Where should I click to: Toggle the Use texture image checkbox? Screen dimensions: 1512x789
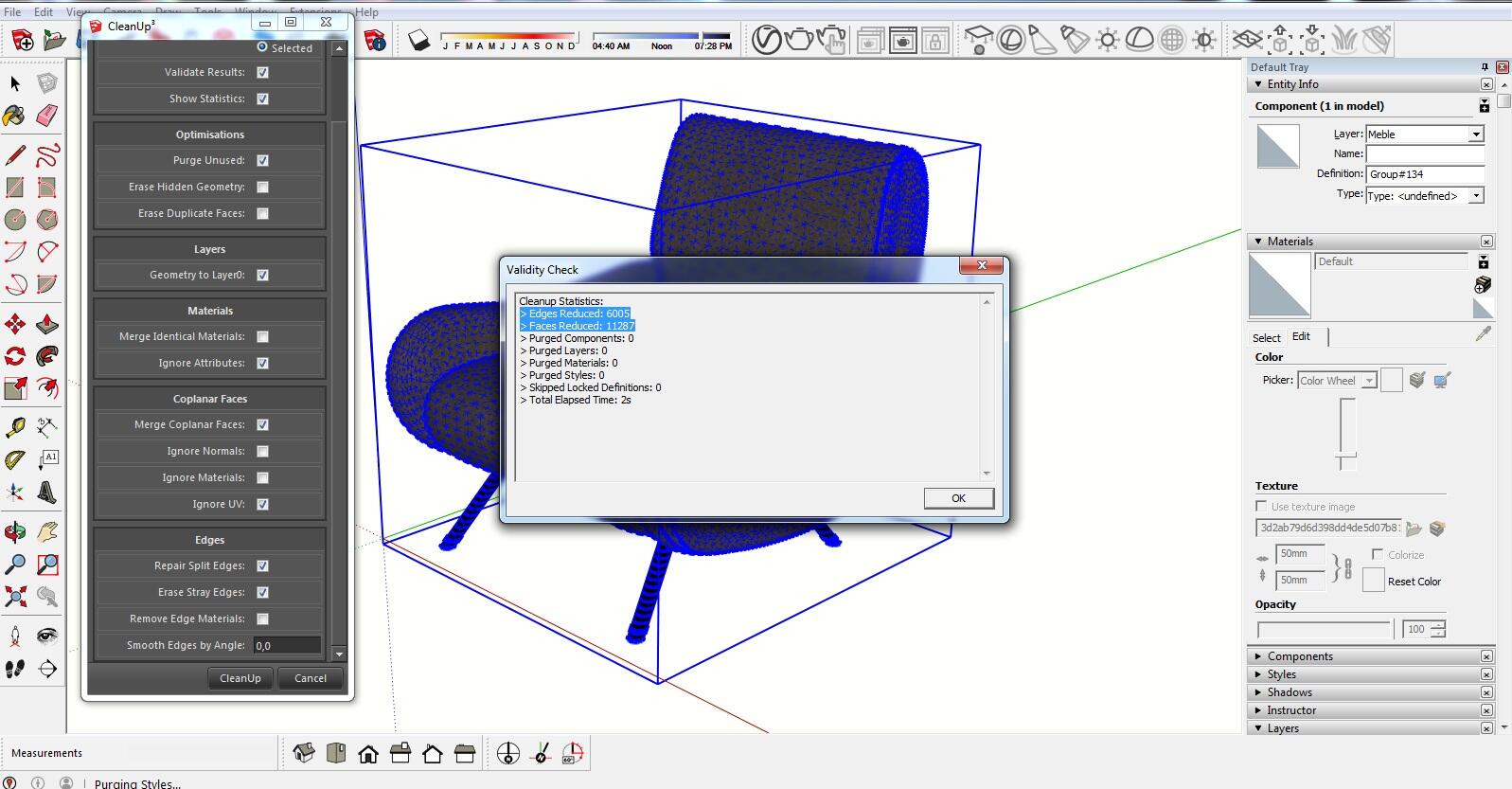[x=1261, y=507]
